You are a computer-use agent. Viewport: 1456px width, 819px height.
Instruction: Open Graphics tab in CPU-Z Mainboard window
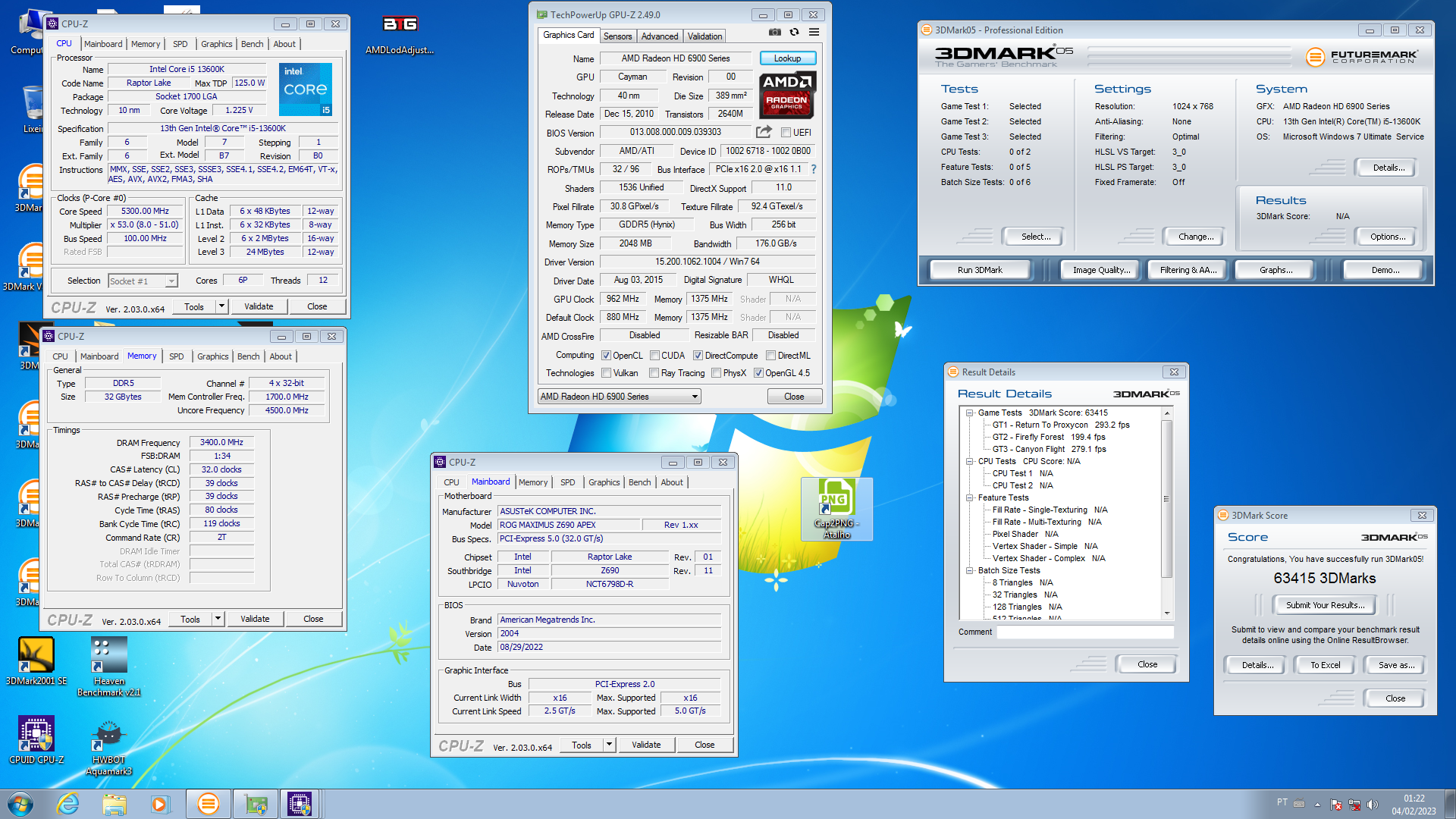click(604, 482)
